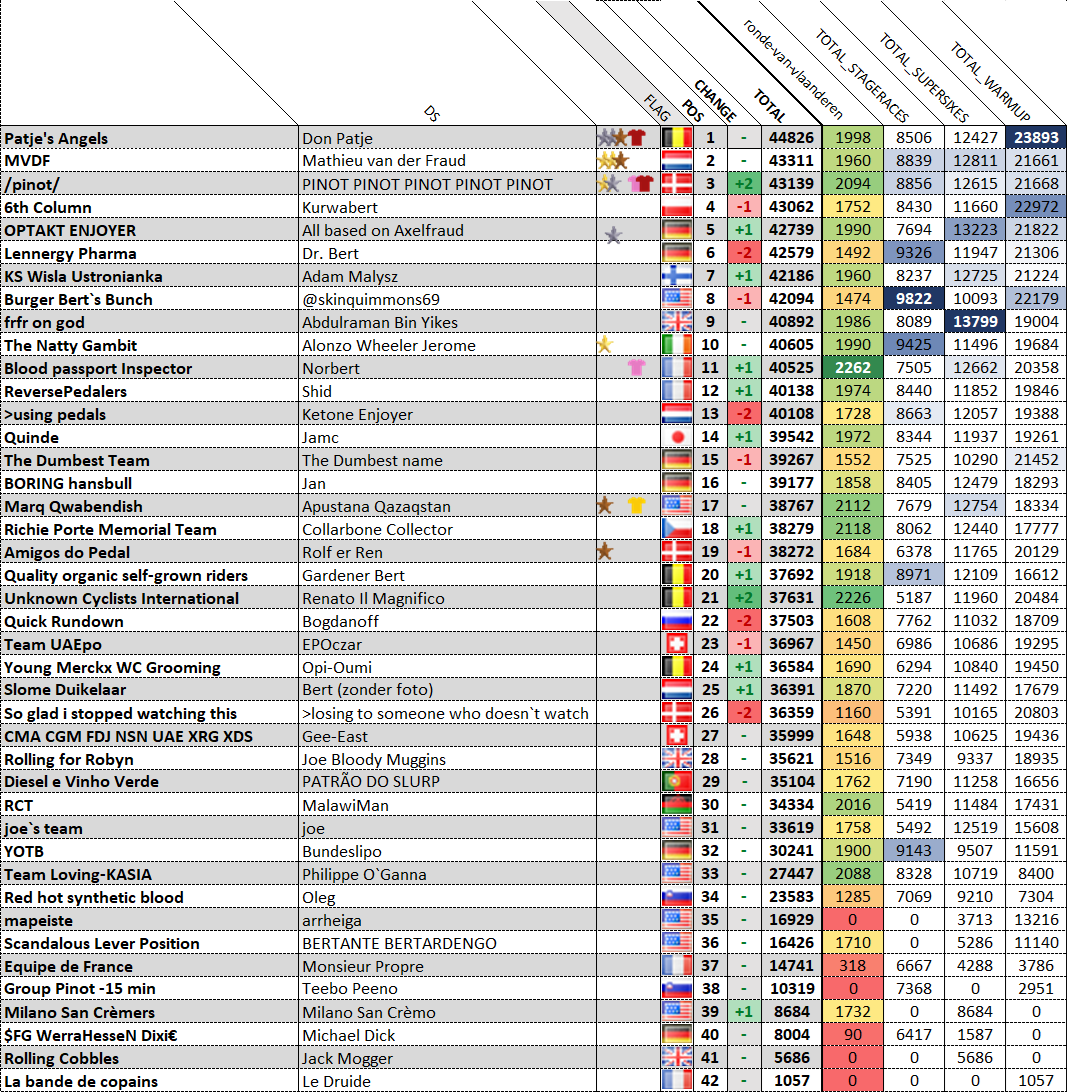This screenshot has width=1067, height=1092.
Task: Select the DS cell 'PINOT PINOT PINOT PINOT PINOT'
Action: click(447, 184)
